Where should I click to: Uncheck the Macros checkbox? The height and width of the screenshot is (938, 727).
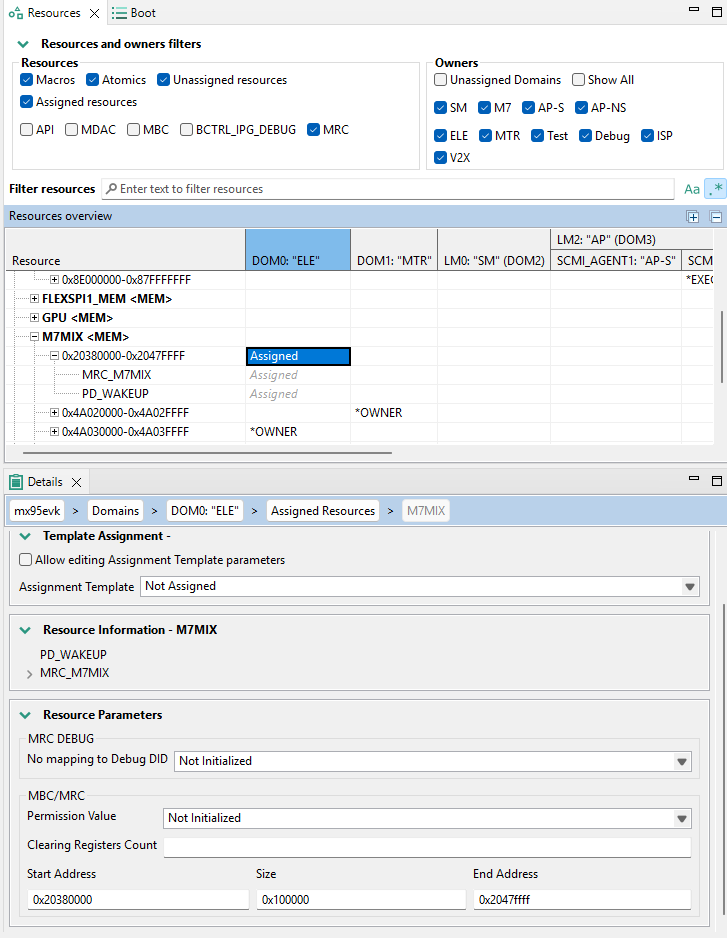(x=26, y=80)
